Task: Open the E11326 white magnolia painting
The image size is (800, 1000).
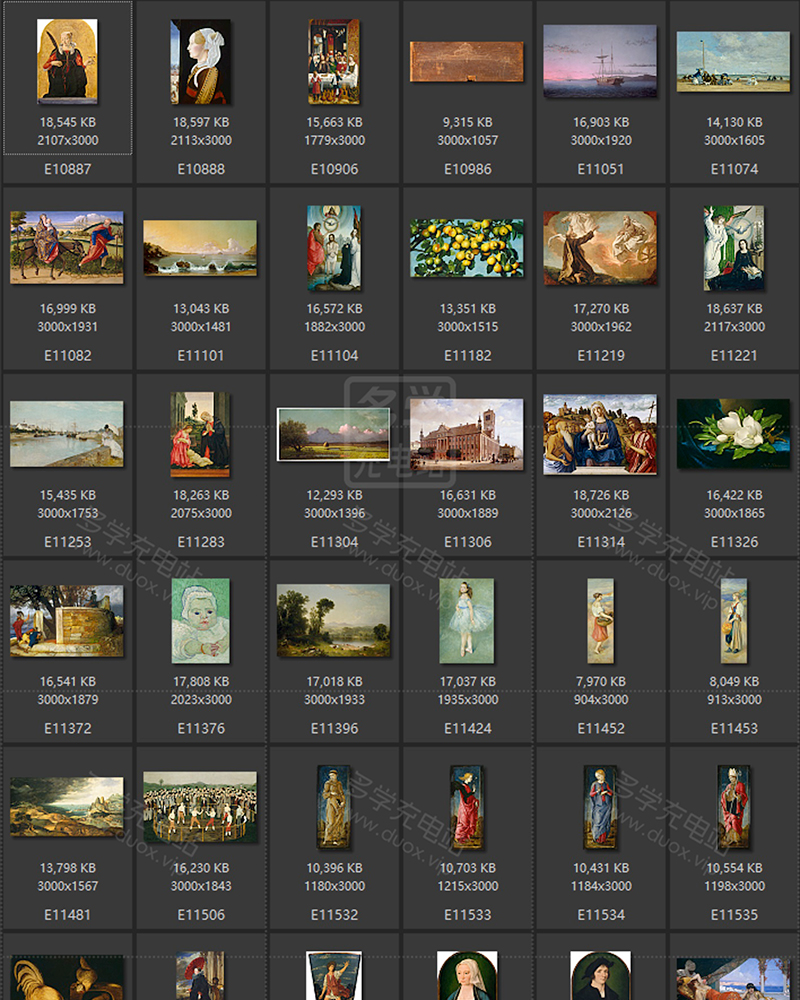Action: point(733,434)
